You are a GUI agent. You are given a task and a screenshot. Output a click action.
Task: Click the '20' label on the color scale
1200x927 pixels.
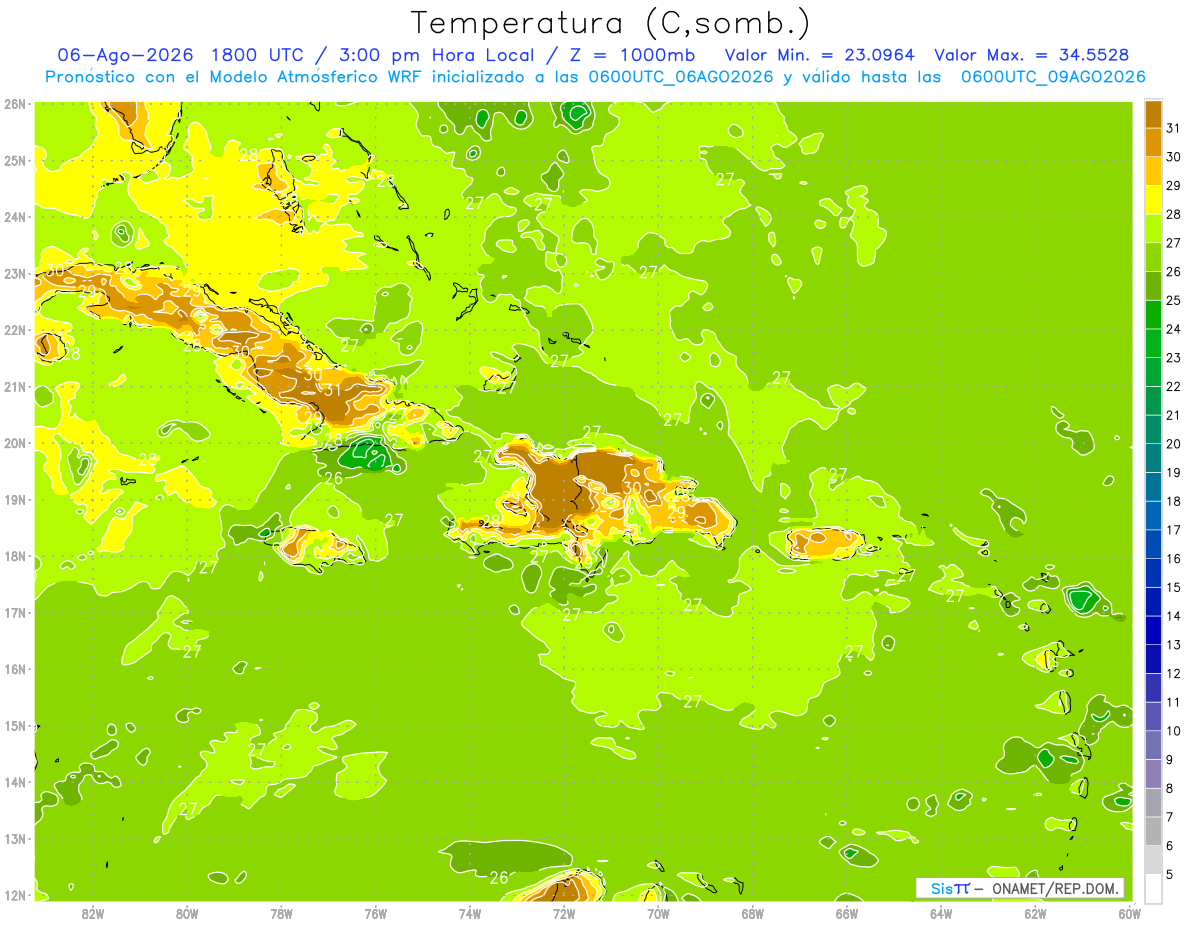(1173, 444)
